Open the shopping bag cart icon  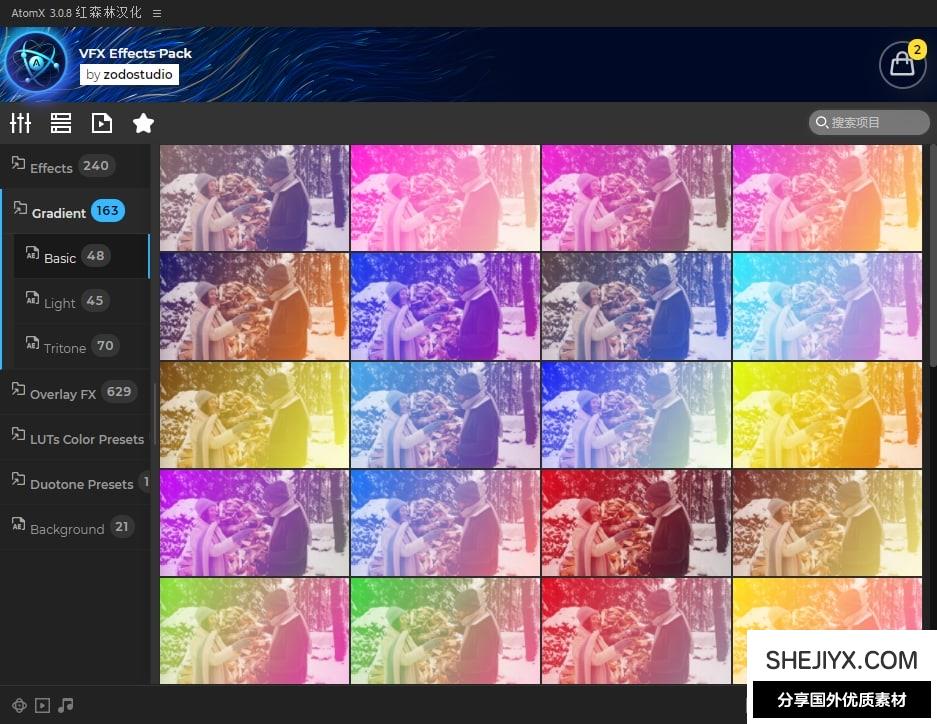901,65
